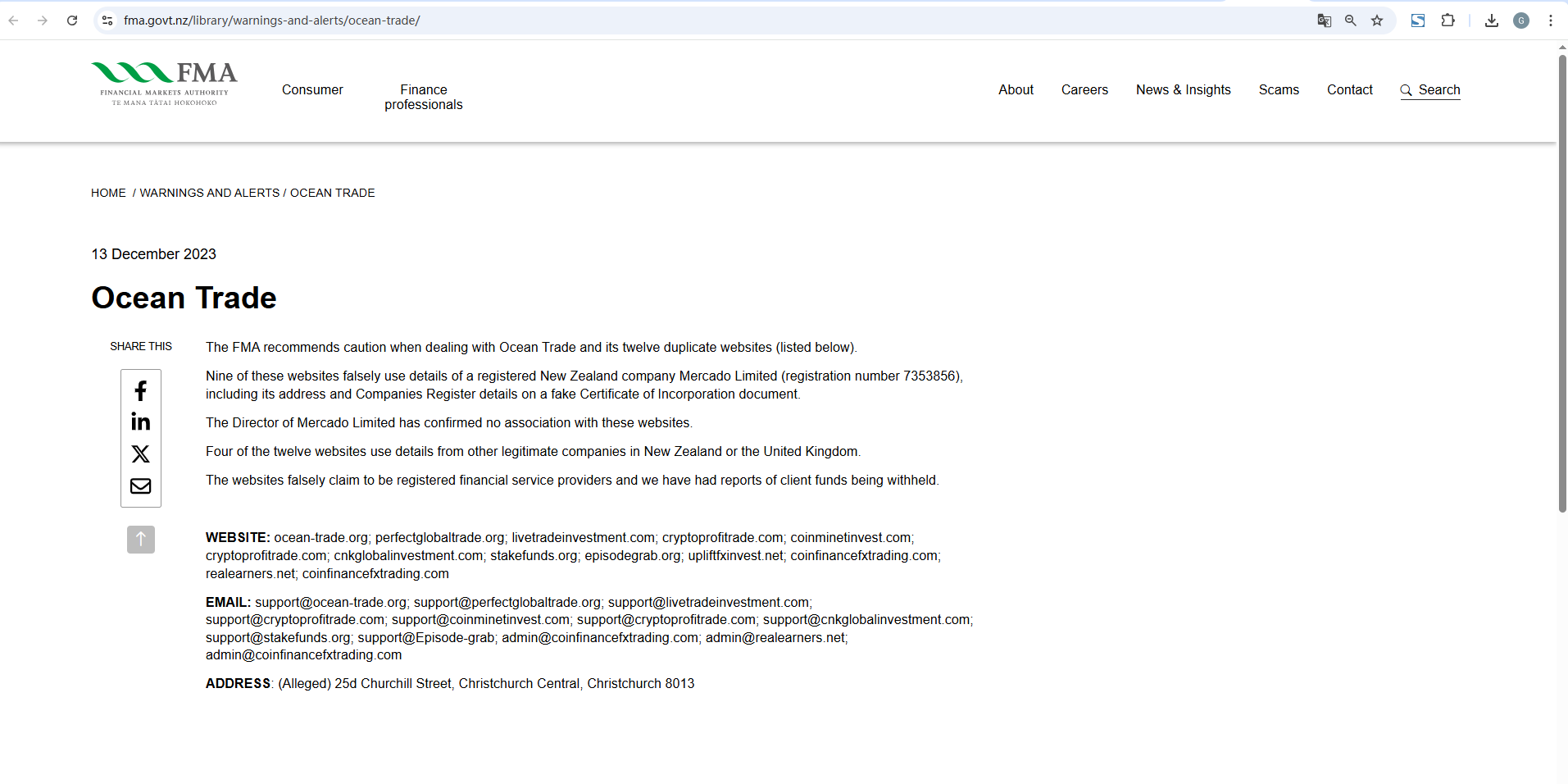Share page via LinkedIn icon

141,422
